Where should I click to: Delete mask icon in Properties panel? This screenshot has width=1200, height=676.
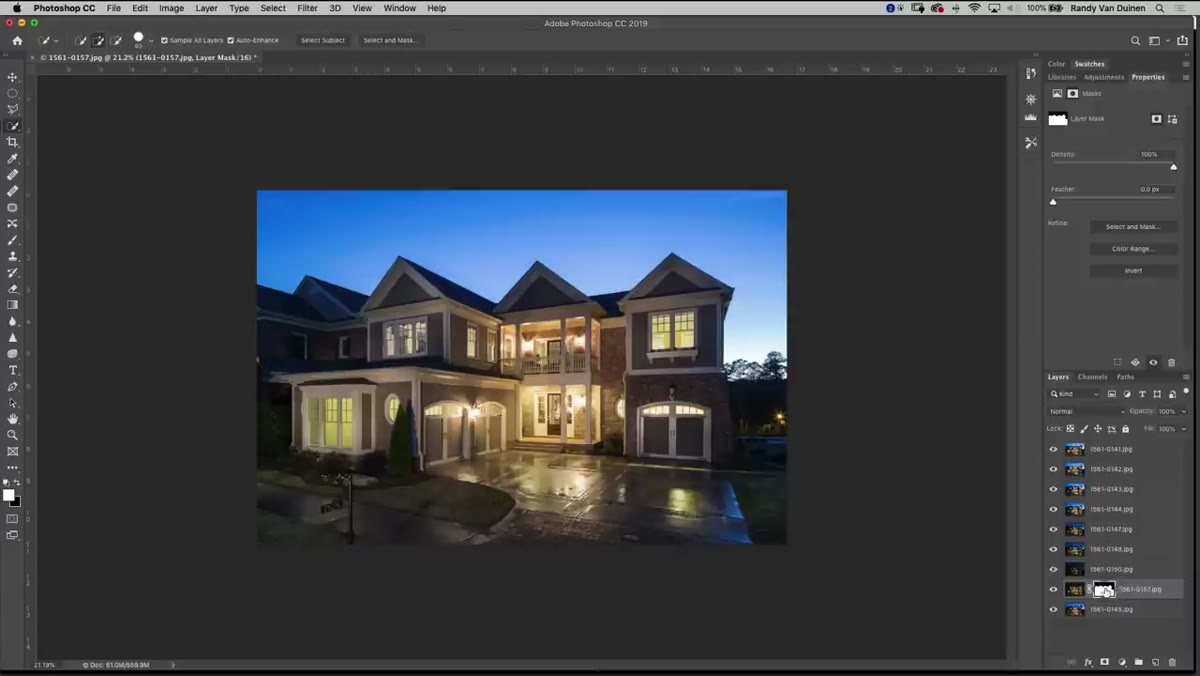tap(1171, 362)
